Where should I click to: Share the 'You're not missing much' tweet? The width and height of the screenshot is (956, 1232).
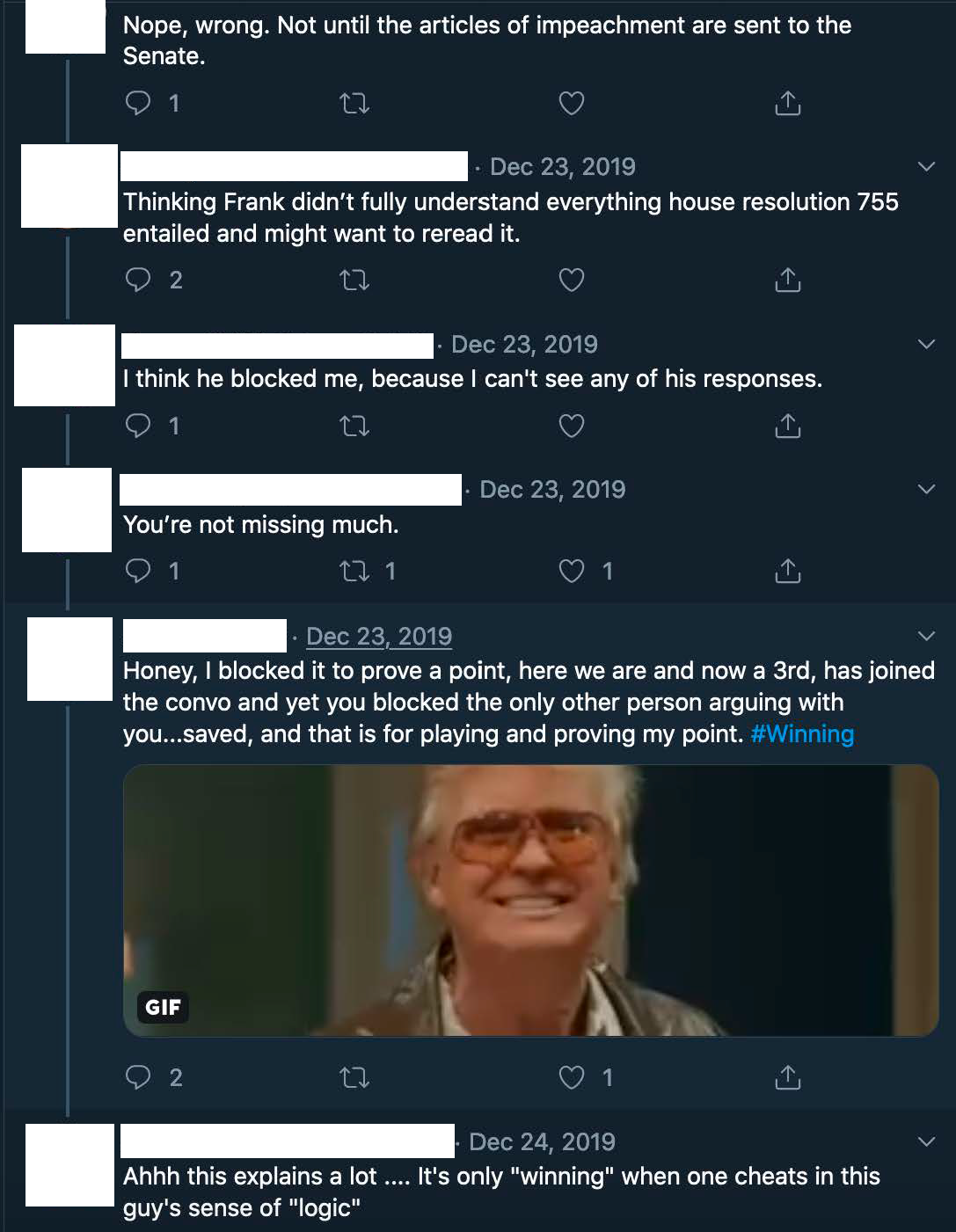click(x=788, y=572)
